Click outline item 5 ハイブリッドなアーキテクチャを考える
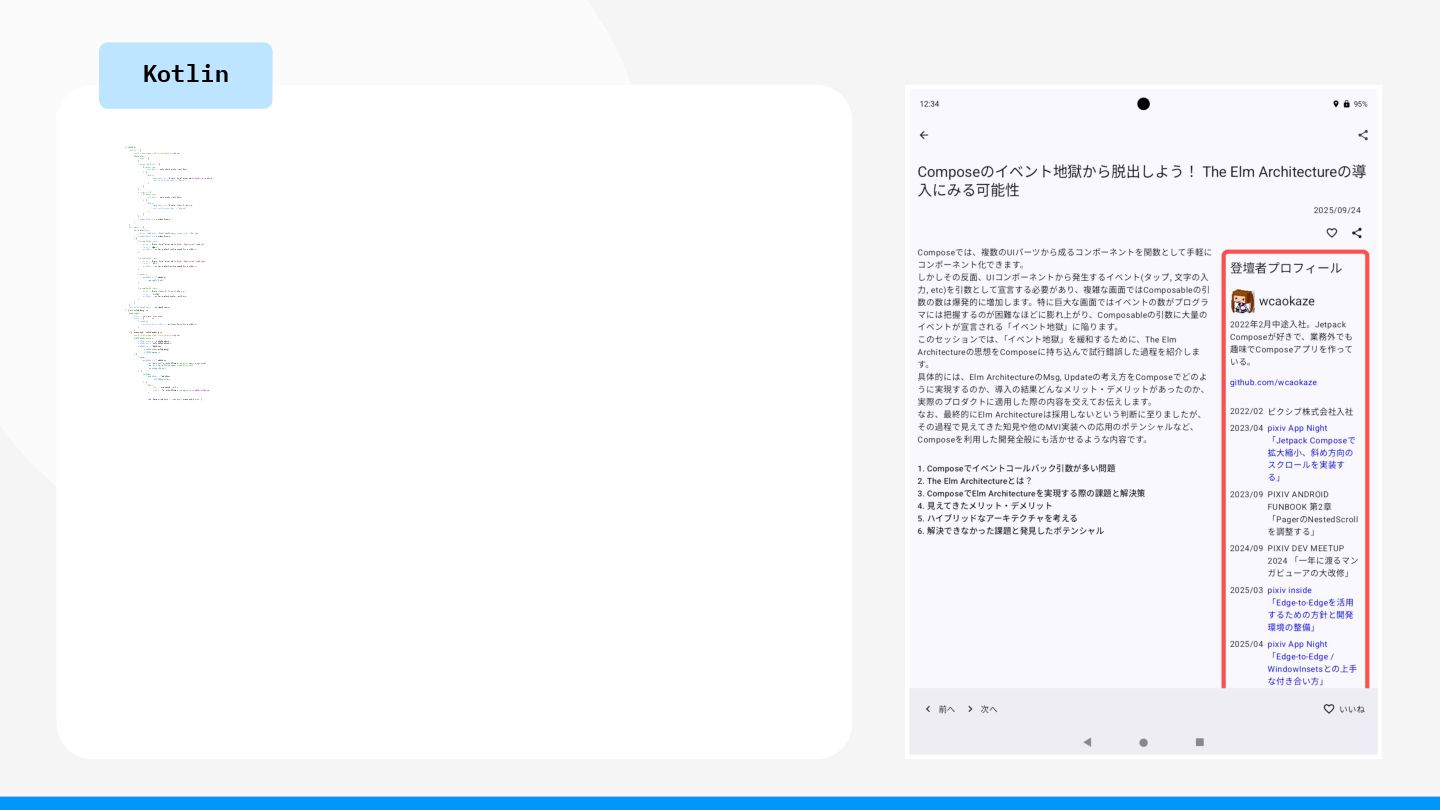1440x810 pixels. point(997,518)
